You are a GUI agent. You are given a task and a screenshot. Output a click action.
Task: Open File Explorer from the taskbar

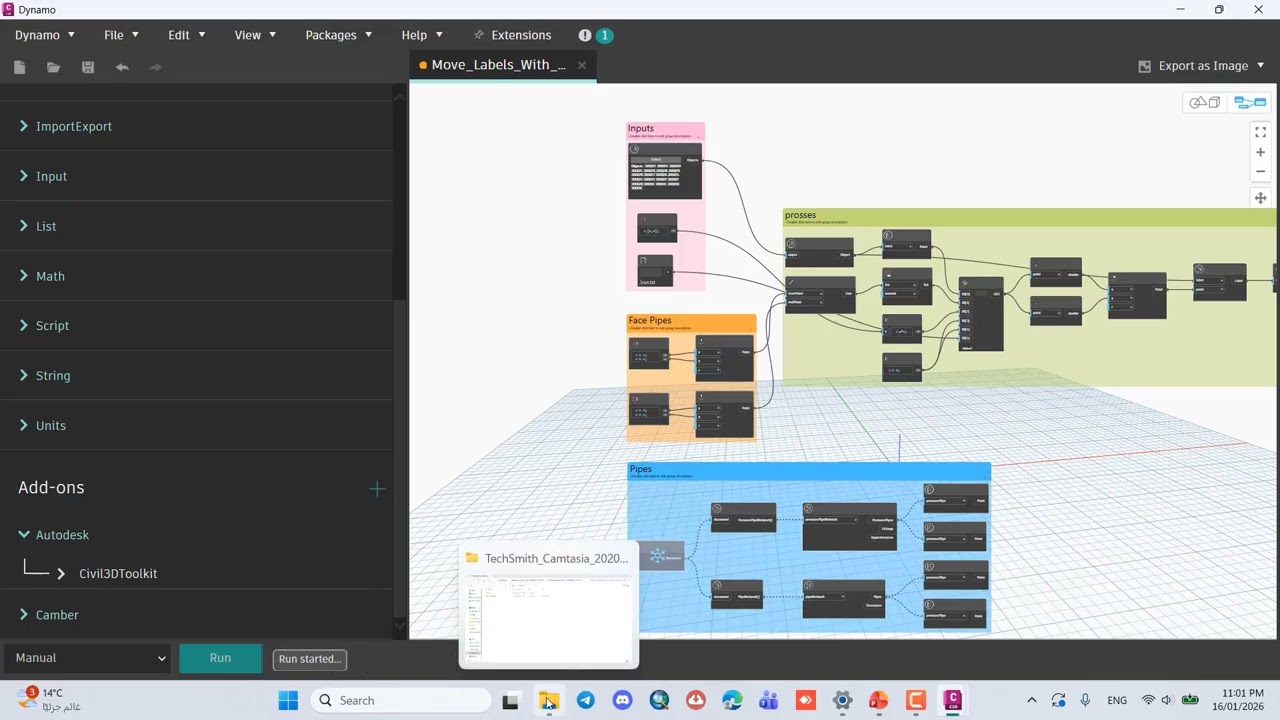point(549,700)
